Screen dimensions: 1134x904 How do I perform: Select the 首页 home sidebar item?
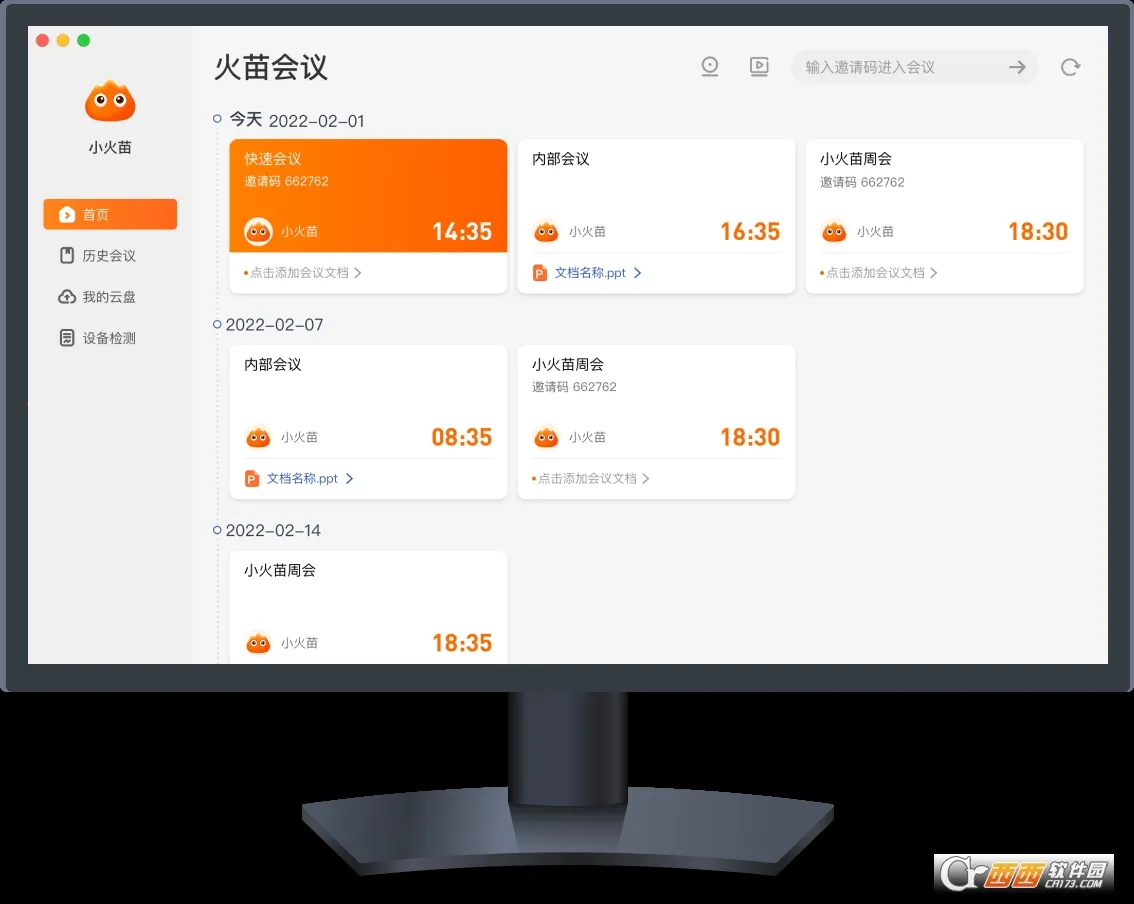[110, 214]
